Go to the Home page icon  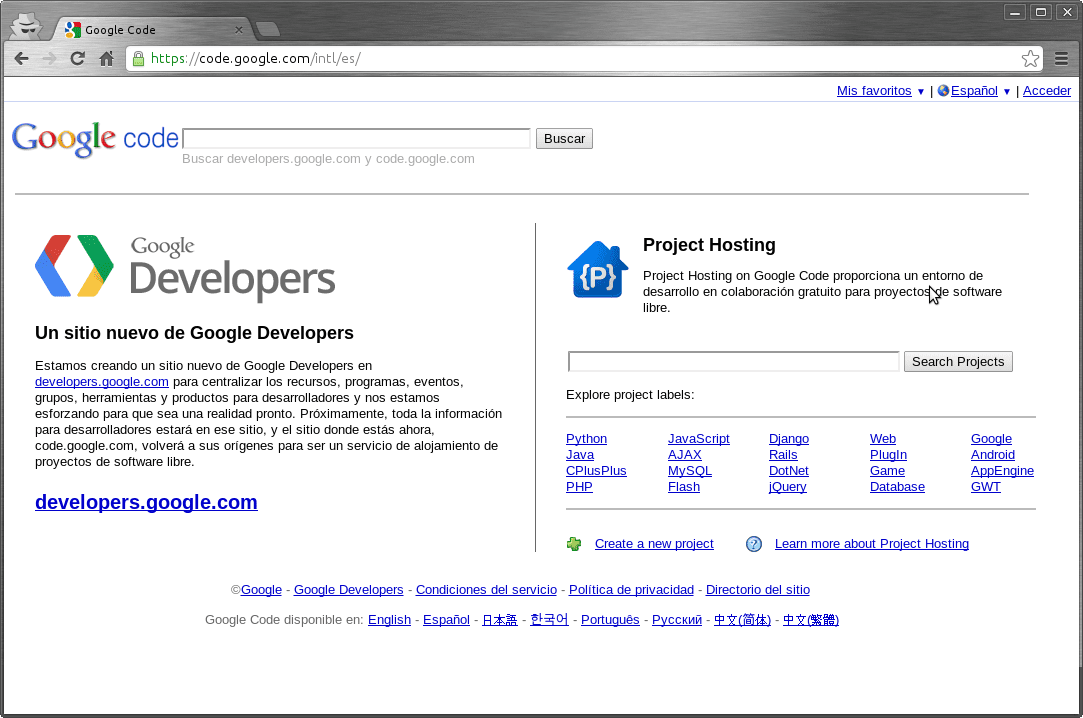[106, 59]
